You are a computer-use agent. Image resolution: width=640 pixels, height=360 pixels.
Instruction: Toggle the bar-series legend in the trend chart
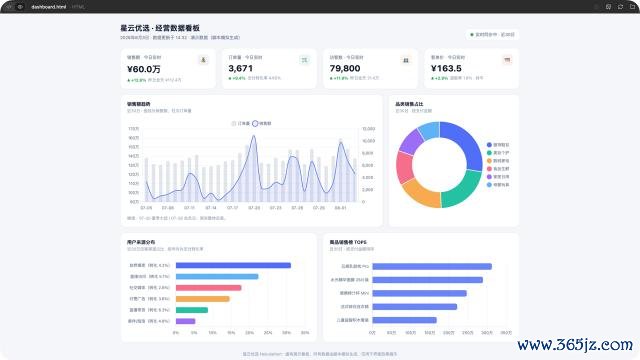(x=241, y=123)
